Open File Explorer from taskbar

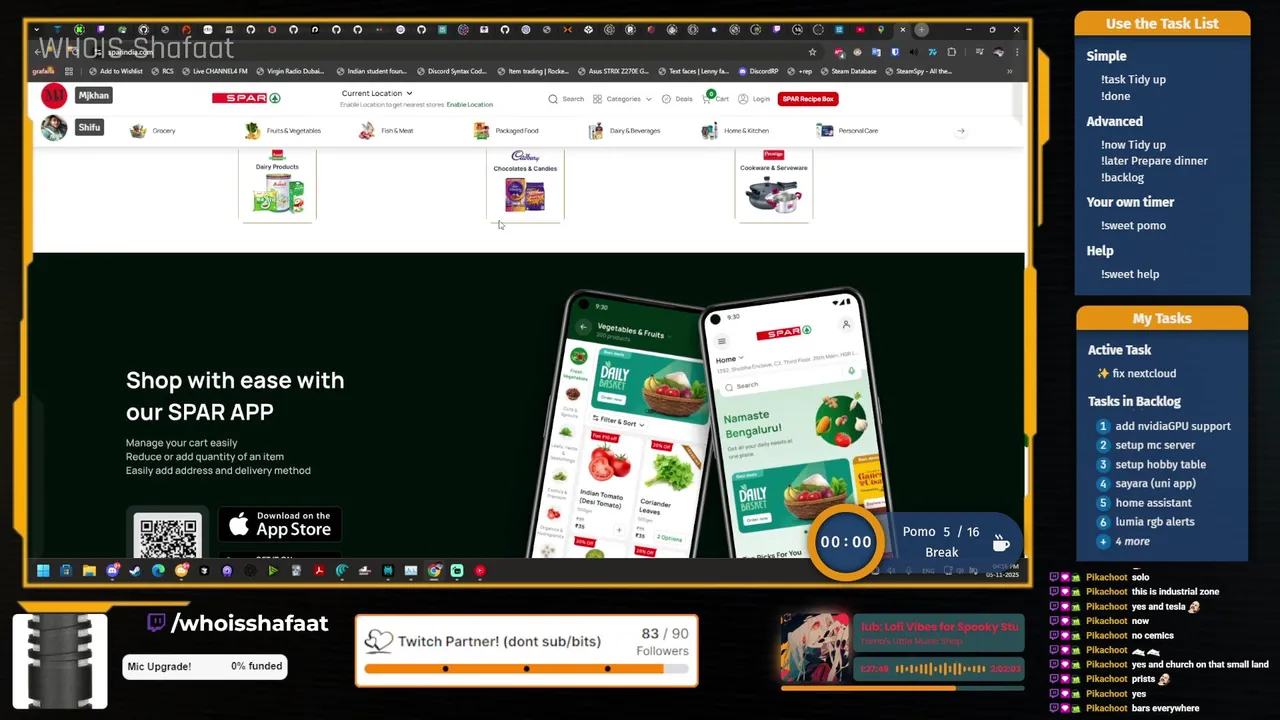click(x=89, y=571)
